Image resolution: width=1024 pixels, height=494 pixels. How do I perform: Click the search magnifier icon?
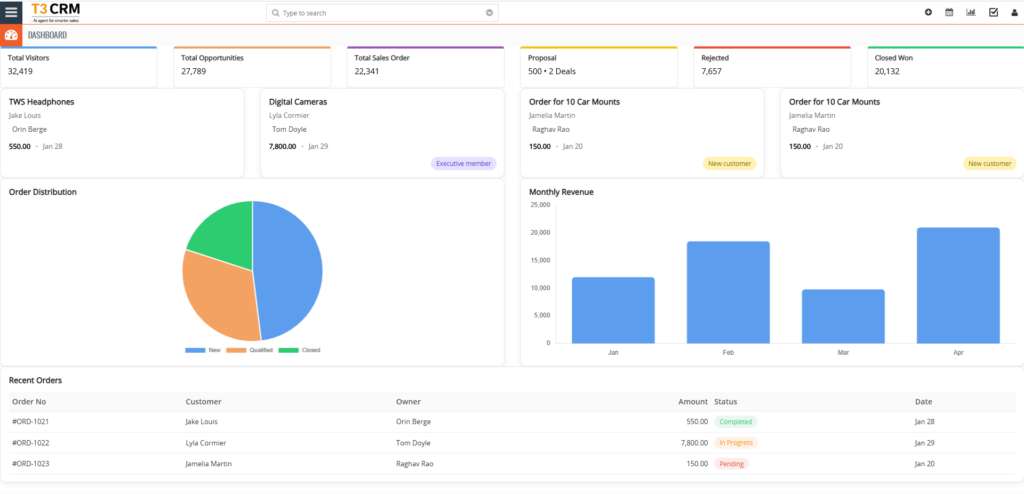point(276,13)
